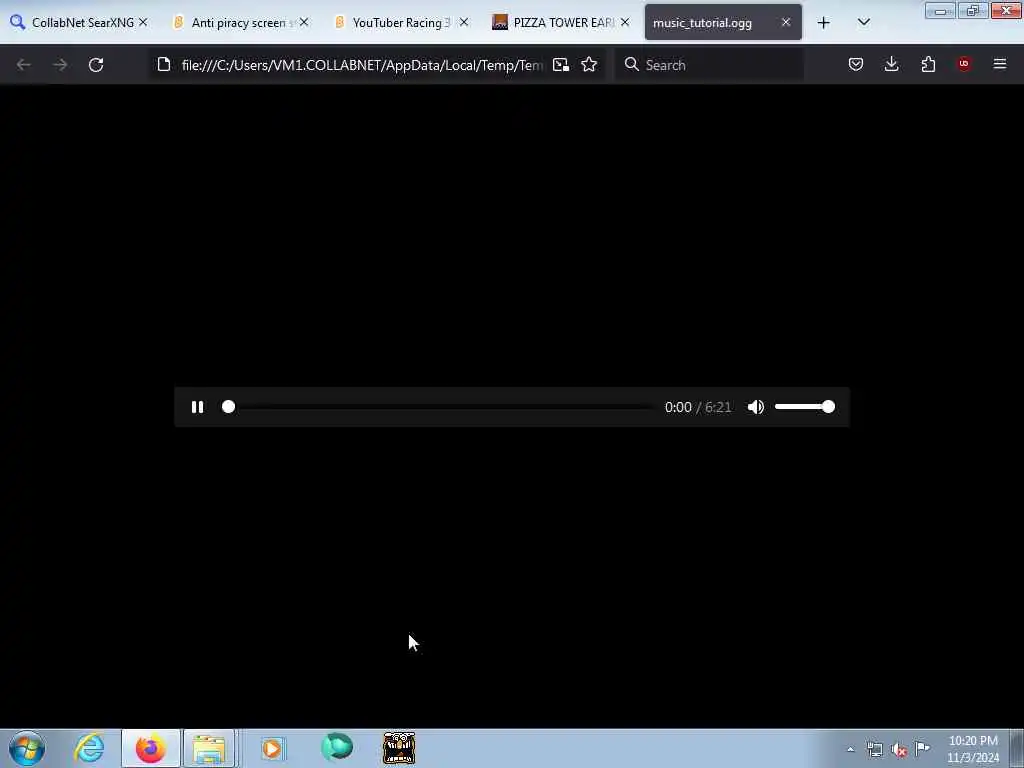Click the file page info icon
The height and width of the screenshot is (768, 1024).
point(164,65)
